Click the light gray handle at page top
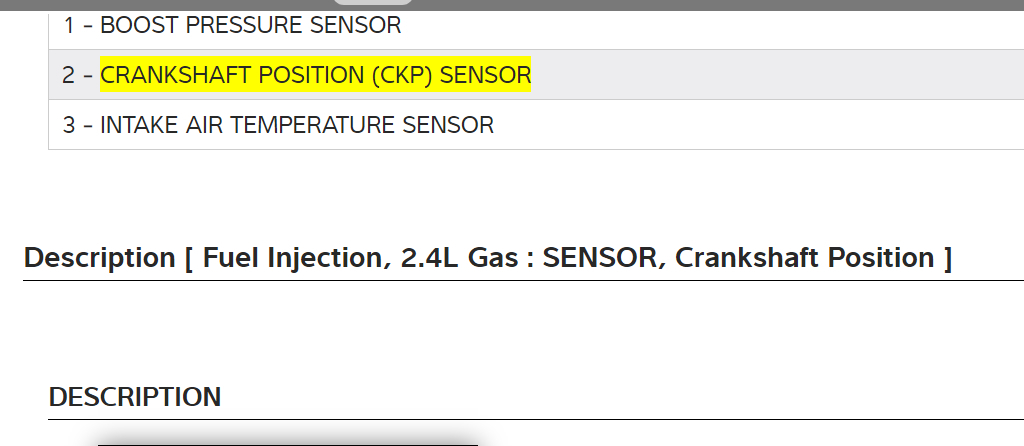Viewport: 1024px width, 446px height. pyautogui.click(x=372, y=2)
